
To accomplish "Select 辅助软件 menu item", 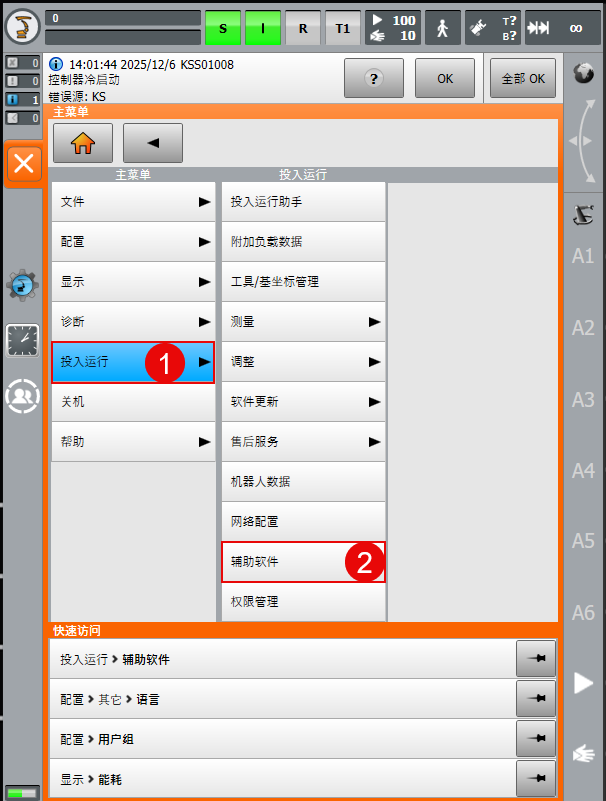I will point(303,562).
